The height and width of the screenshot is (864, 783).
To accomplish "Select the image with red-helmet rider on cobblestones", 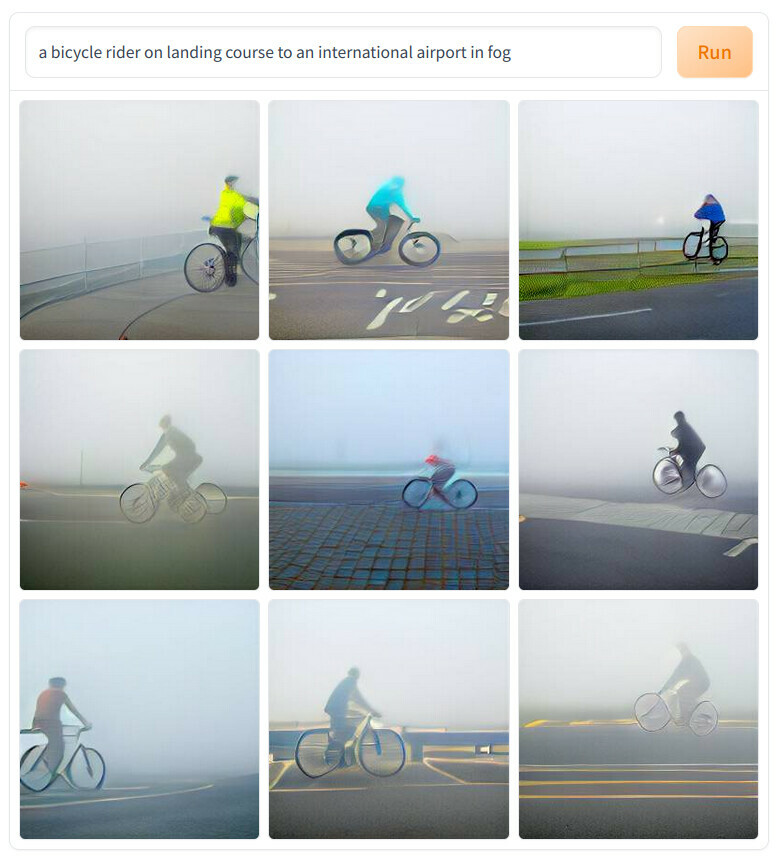I will (x=388, y=469).
